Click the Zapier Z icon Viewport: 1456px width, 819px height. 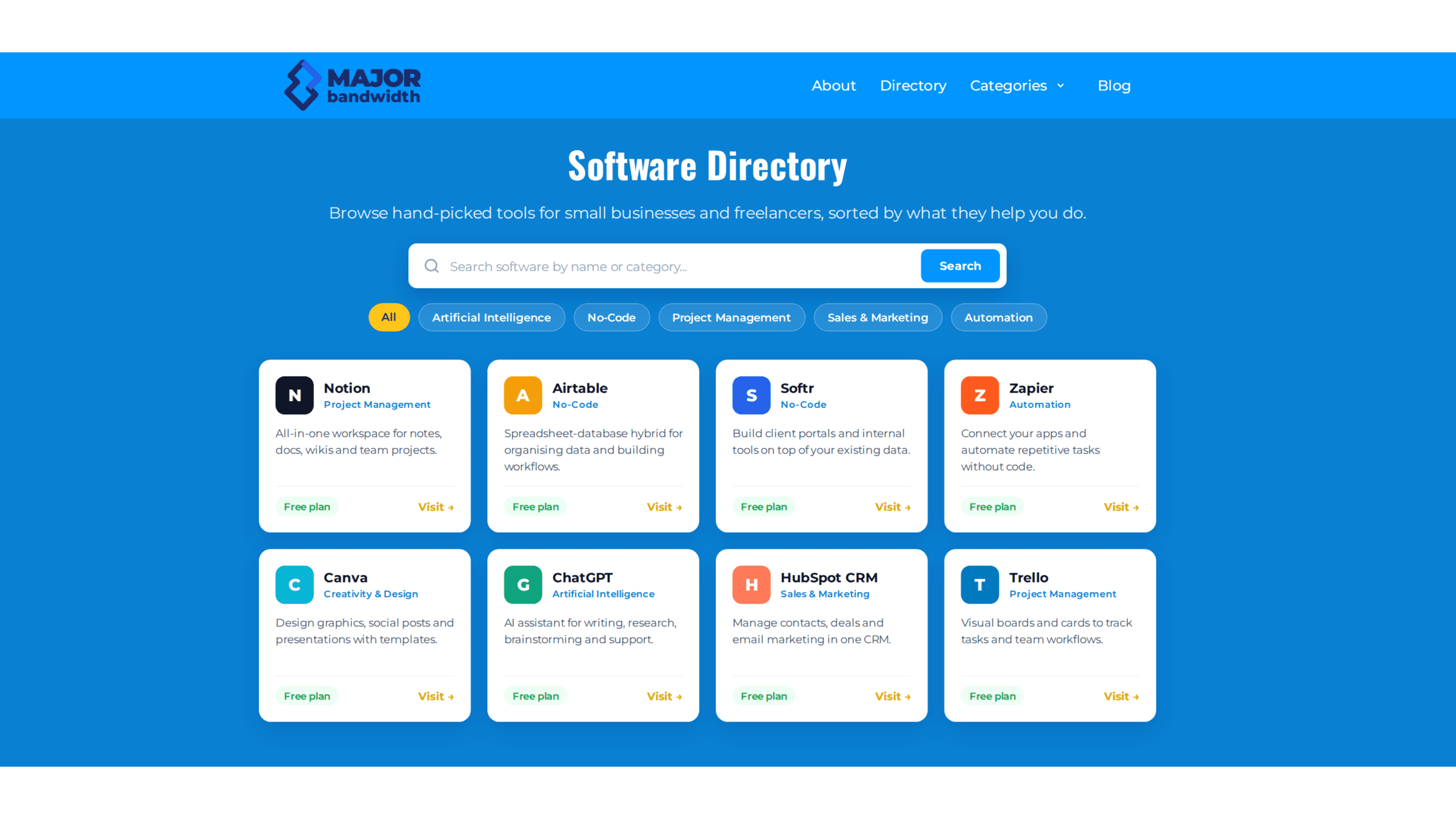point(980,395)
